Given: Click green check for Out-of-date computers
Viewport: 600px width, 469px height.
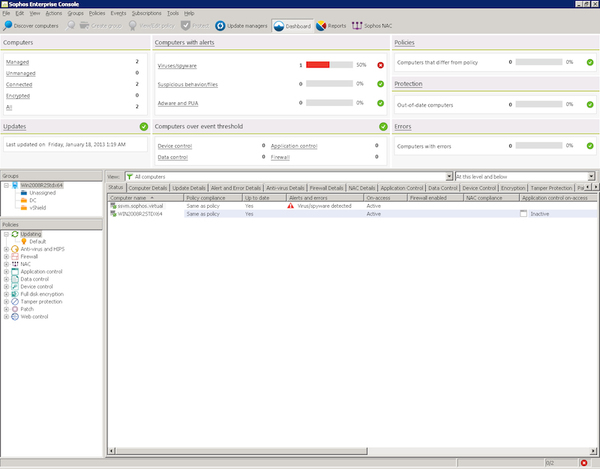Looking at the screenshot, I should click(x=590, y=104).
